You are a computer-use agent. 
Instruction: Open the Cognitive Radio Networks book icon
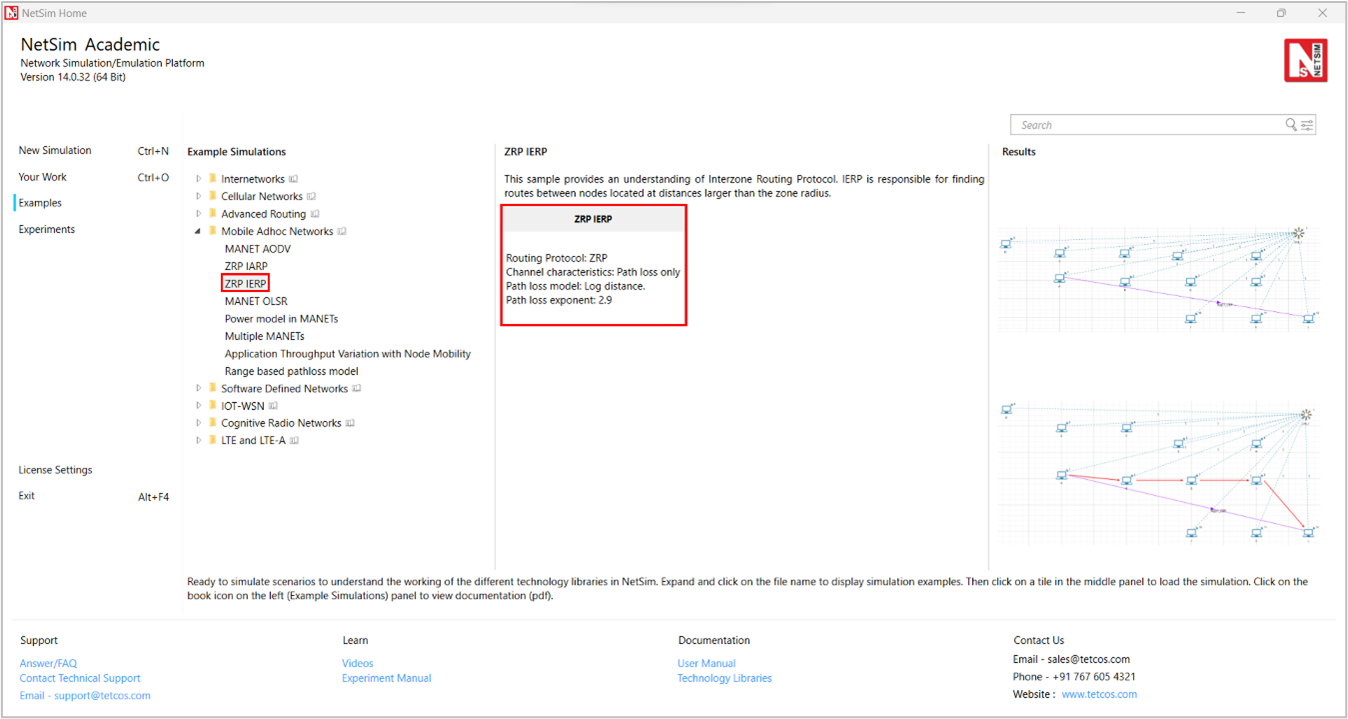click(350, 423)
